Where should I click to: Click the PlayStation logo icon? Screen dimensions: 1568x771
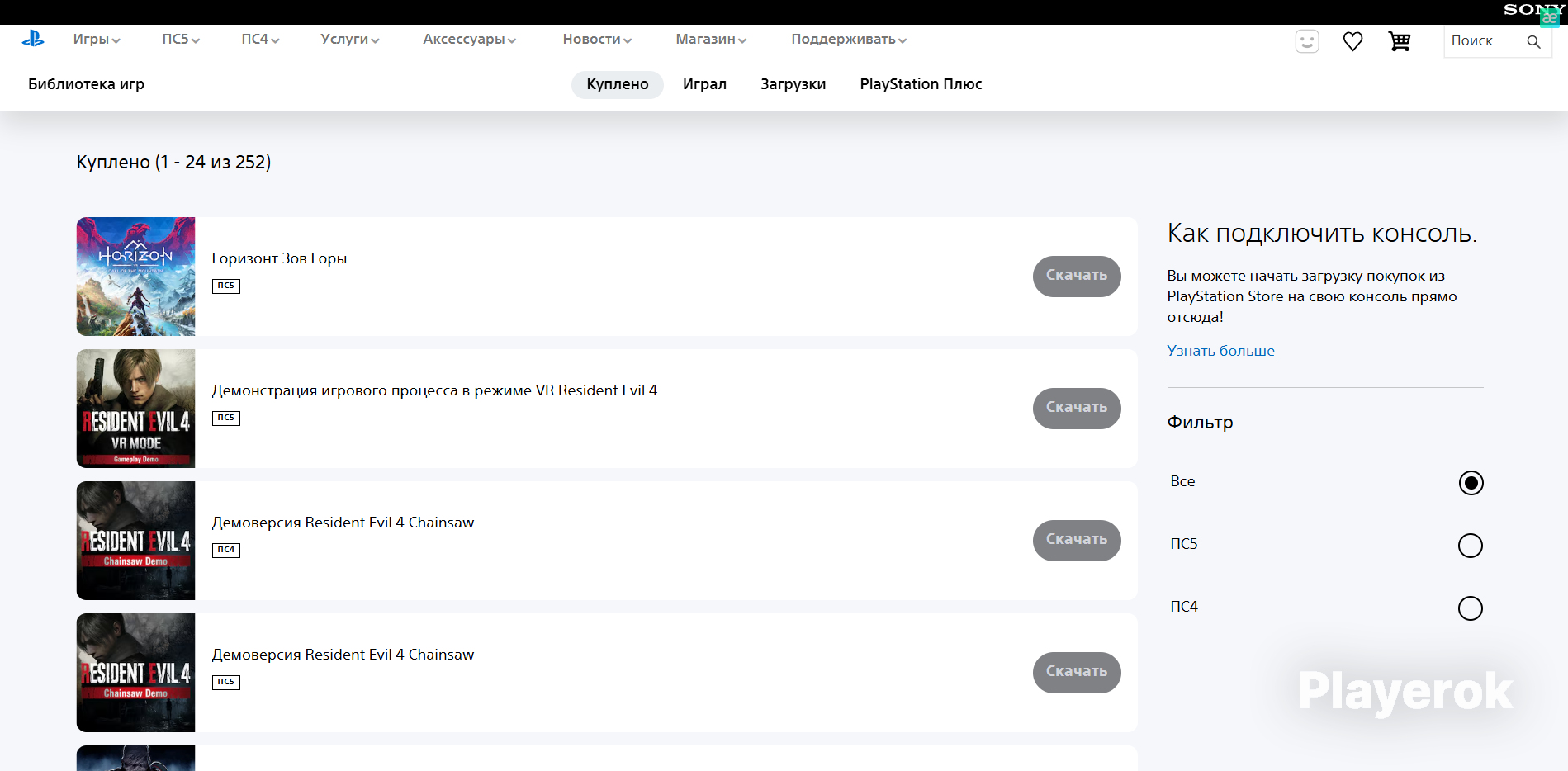(x=33, y=39)
